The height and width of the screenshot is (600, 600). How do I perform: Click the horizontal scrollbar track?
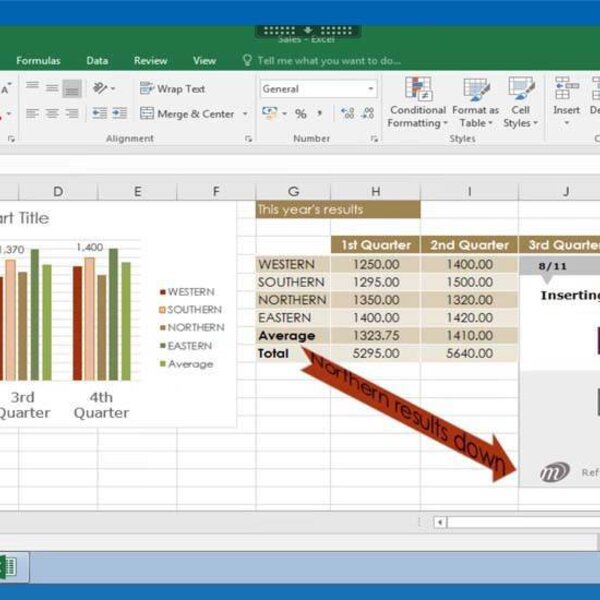[x=524, y=522]
